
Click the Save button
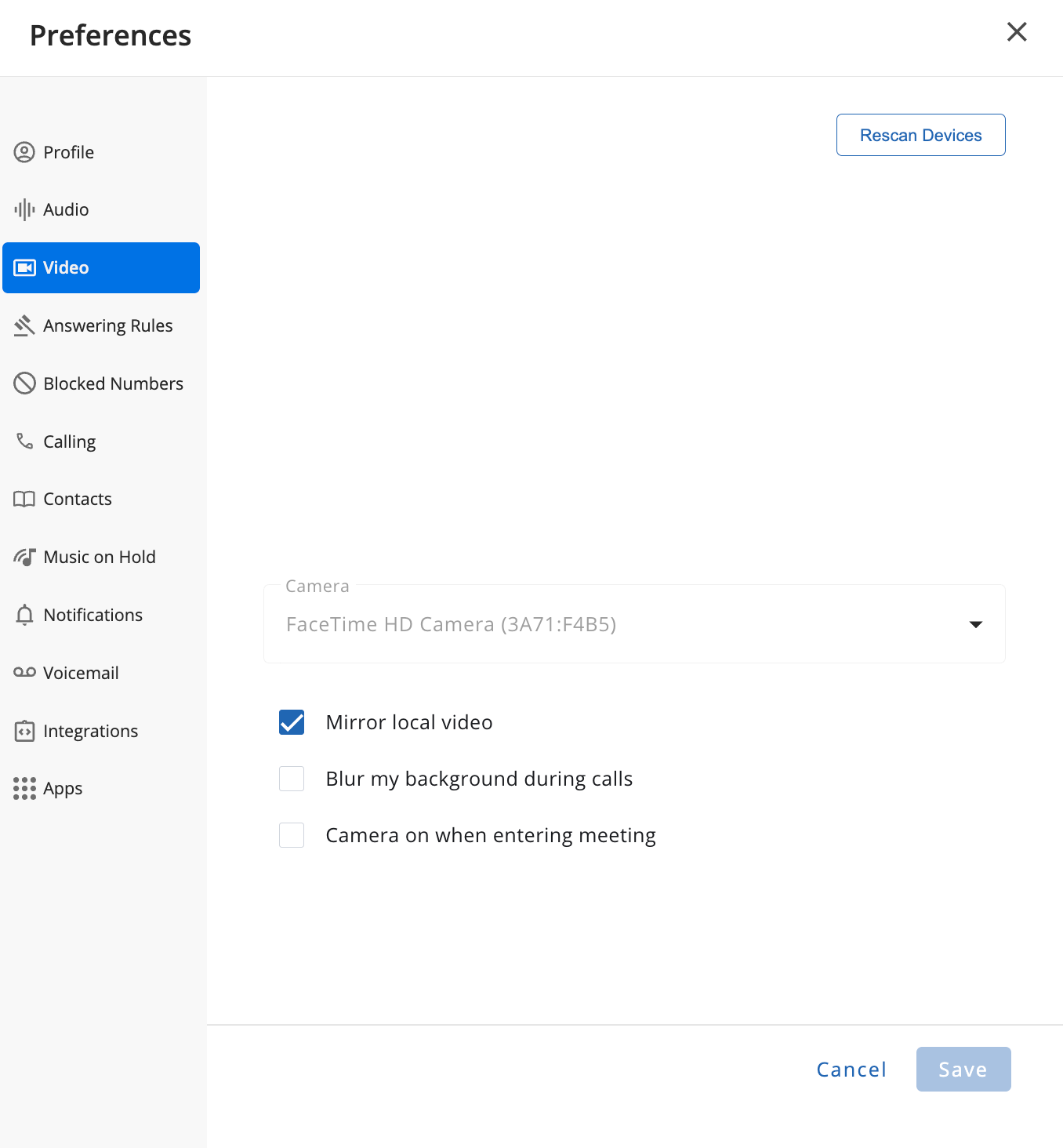point(963,1070)
